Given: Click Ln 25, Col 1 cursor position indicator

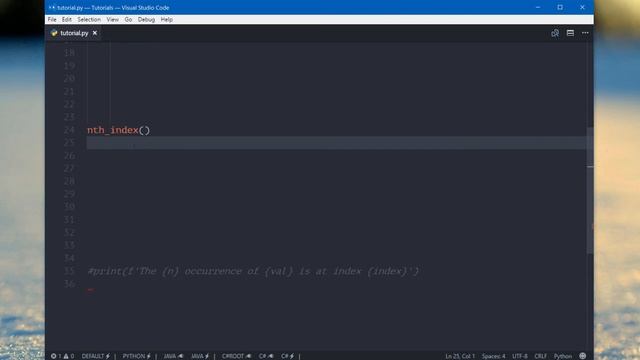Looking at the screenshot, I should pyautogui.click(x=460, y=356).
